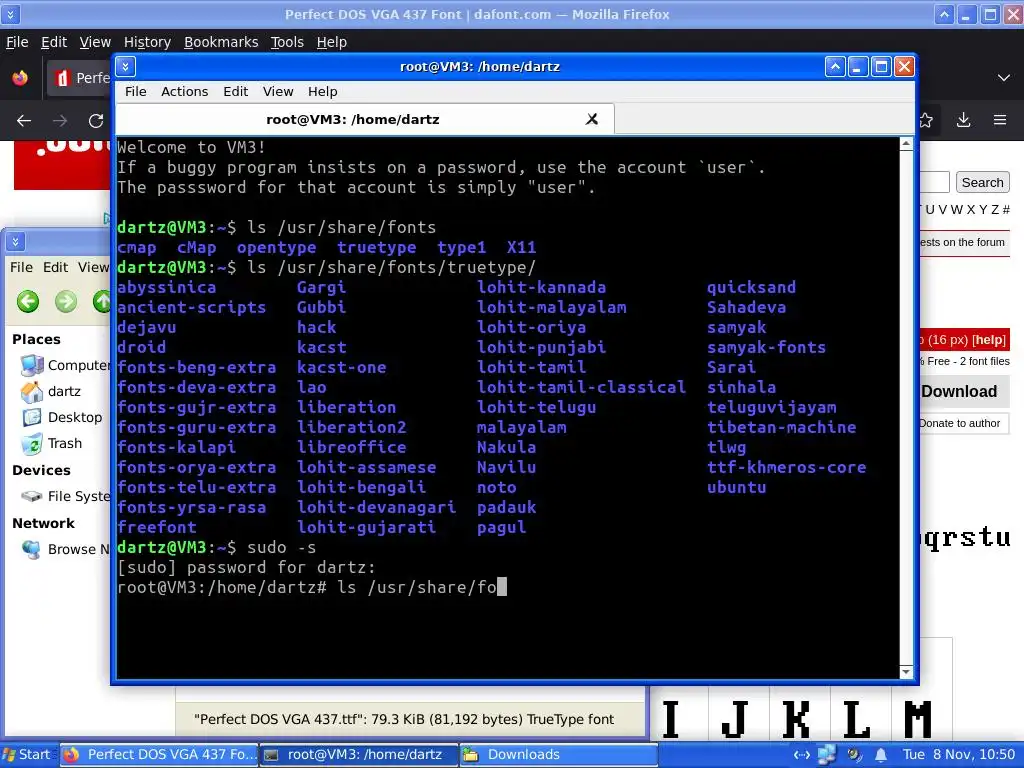Click the Start button on taskbar
This screenshot has height=768, width=1024.
[x=27, y=754]
